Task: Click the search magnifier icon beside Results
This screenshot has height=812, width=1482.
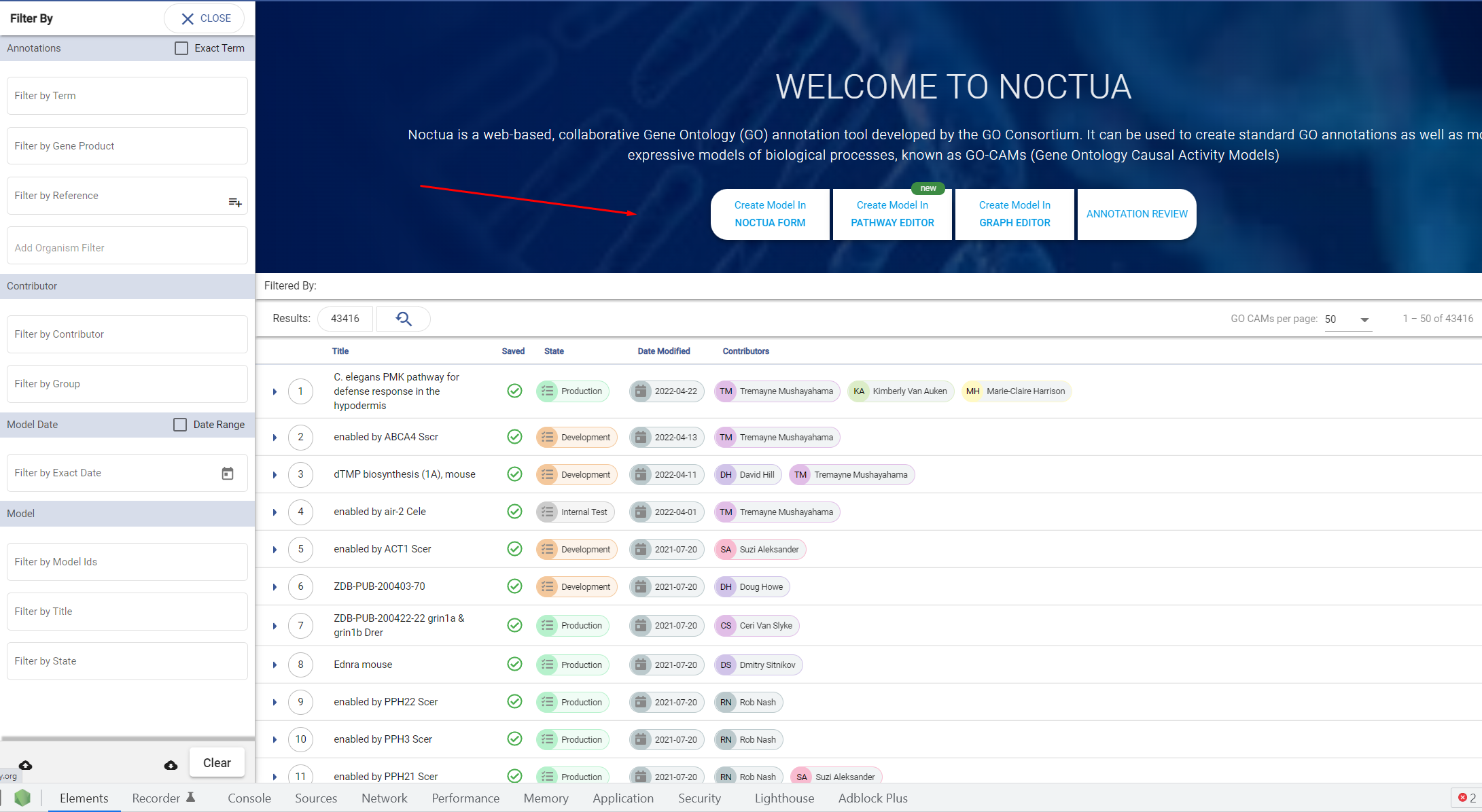Action: click(x=404, y=319)
